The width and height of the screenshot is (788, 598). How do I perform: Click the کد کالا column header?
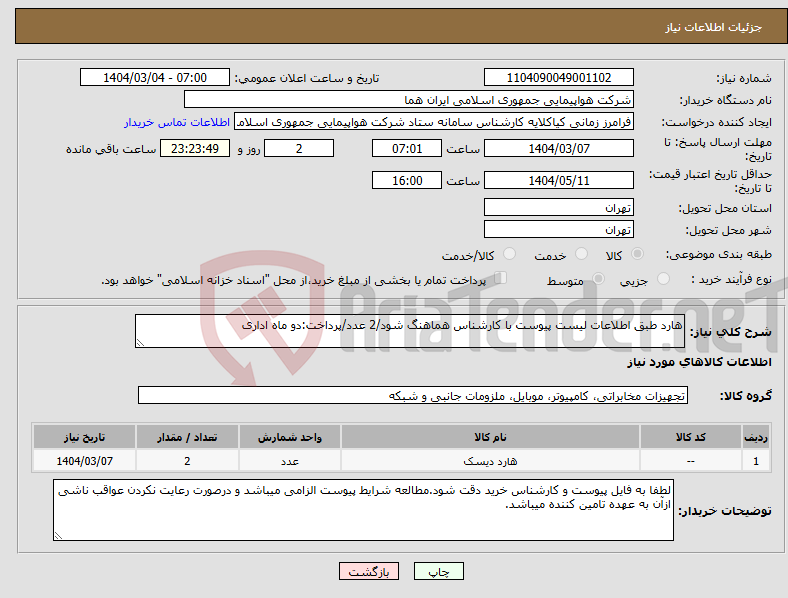691,437
